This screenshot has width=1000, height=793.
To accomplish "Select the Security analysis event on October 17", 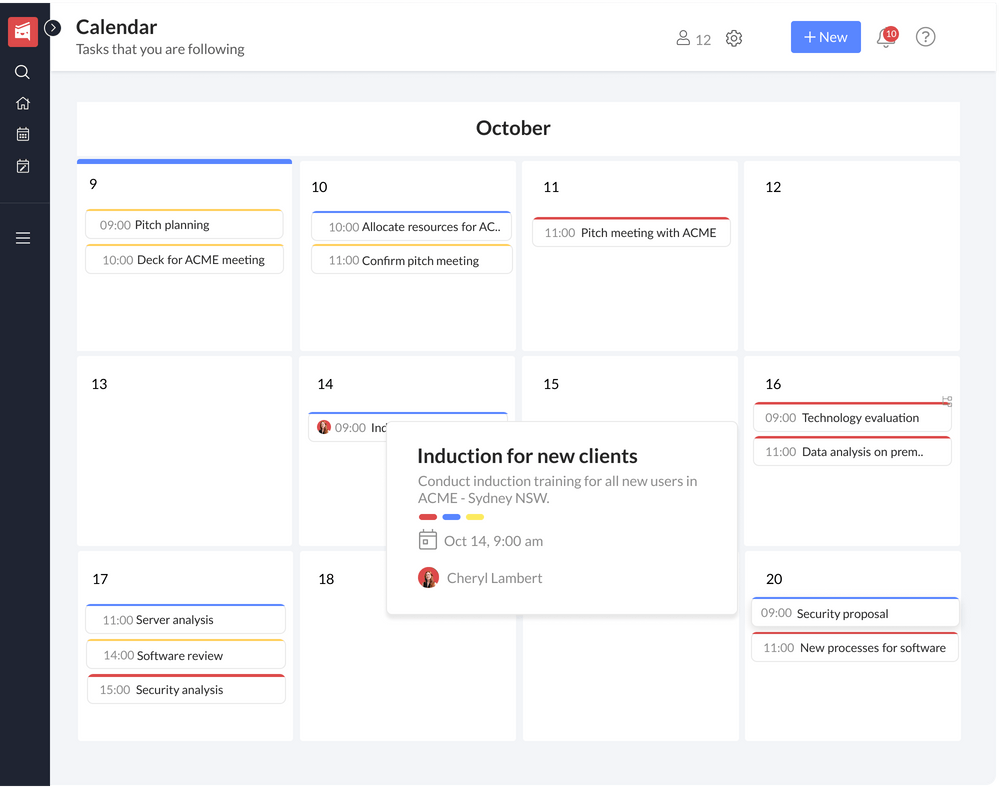I will [185, 689].
